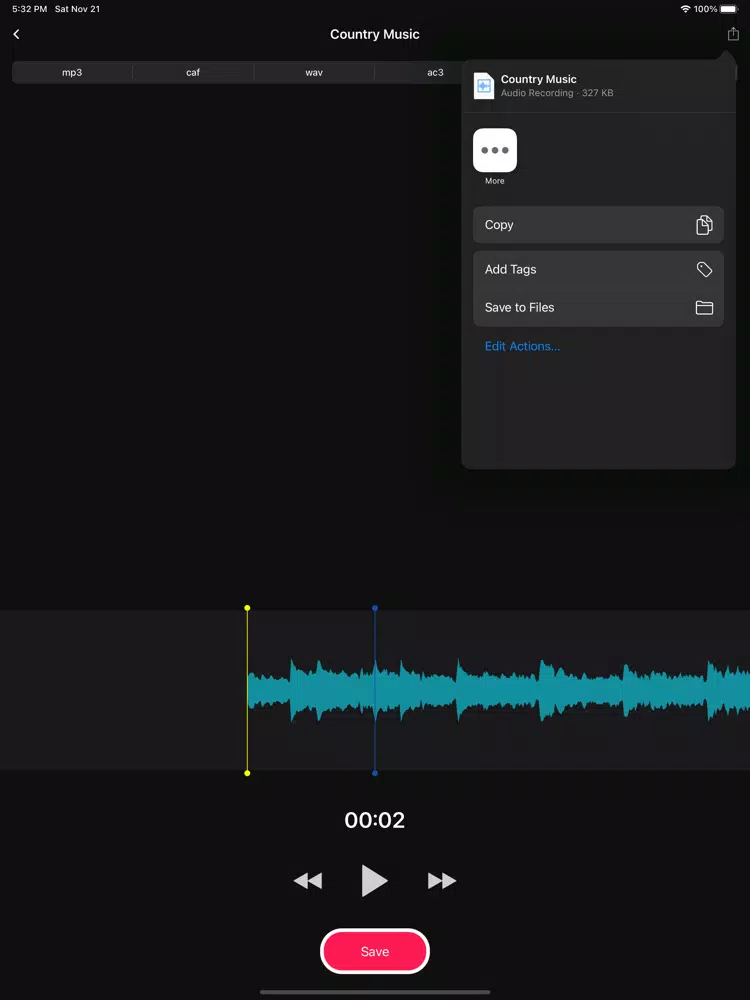Rewind the audio track
The image size is (750, 1000).
coord(307,881)
